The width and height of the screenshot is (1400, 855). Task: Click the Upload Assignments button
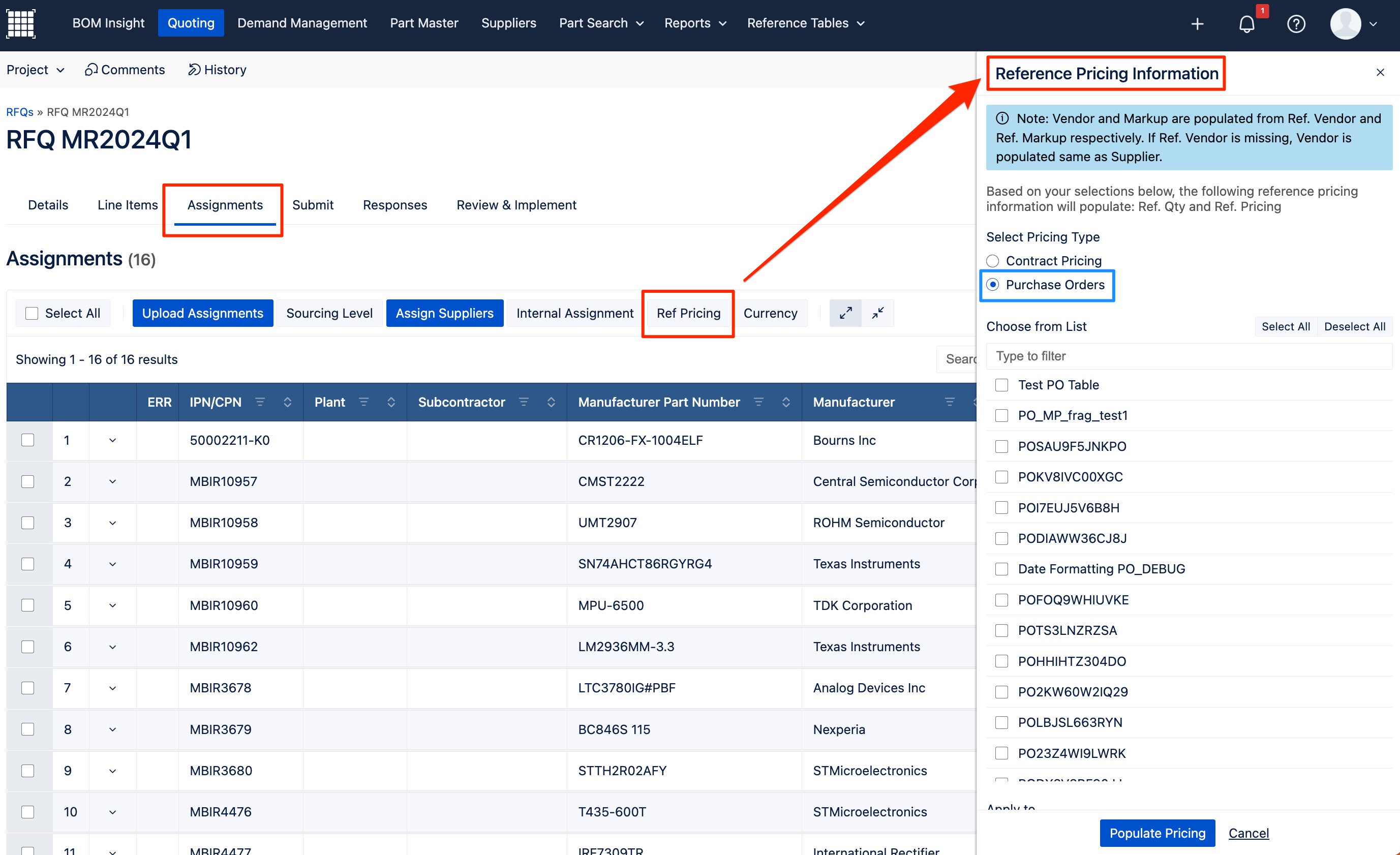click(x=202, y=313)
